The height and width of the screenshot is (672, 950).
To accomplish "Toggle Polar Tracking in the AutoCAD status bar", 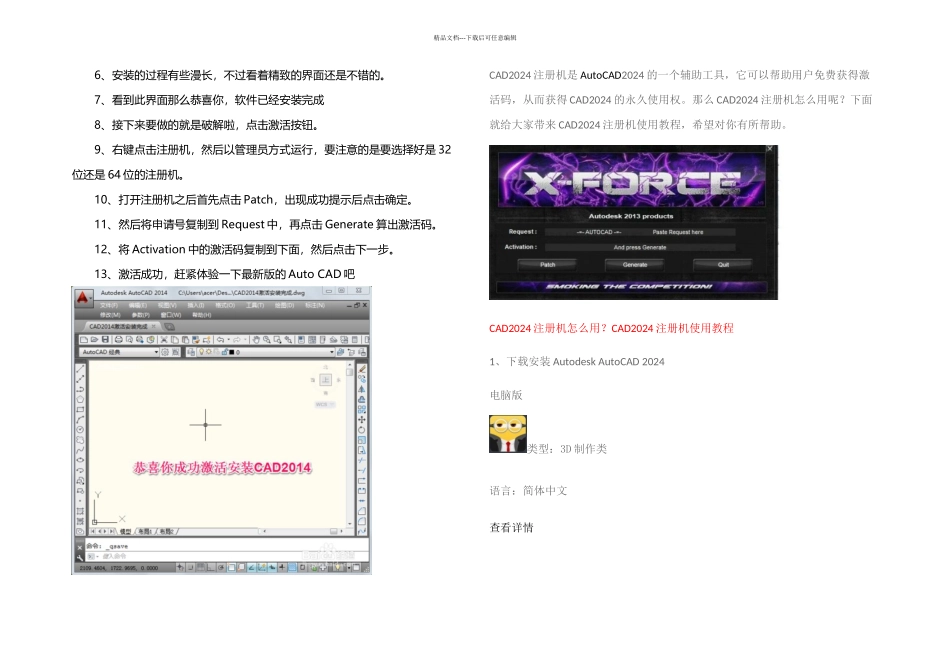I will point(221,568).
